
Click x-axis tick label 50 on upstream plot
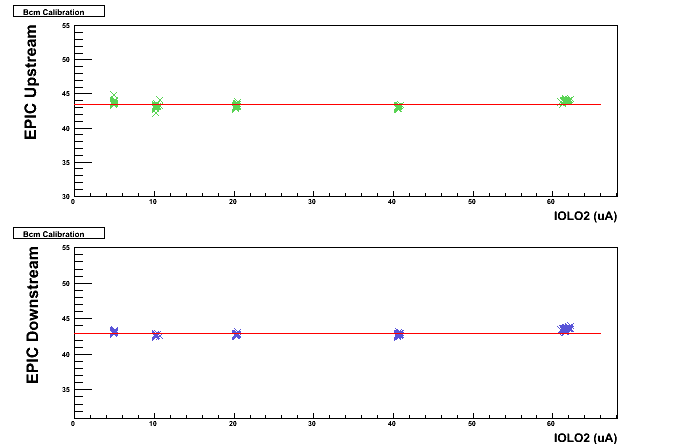coord(472,202)
